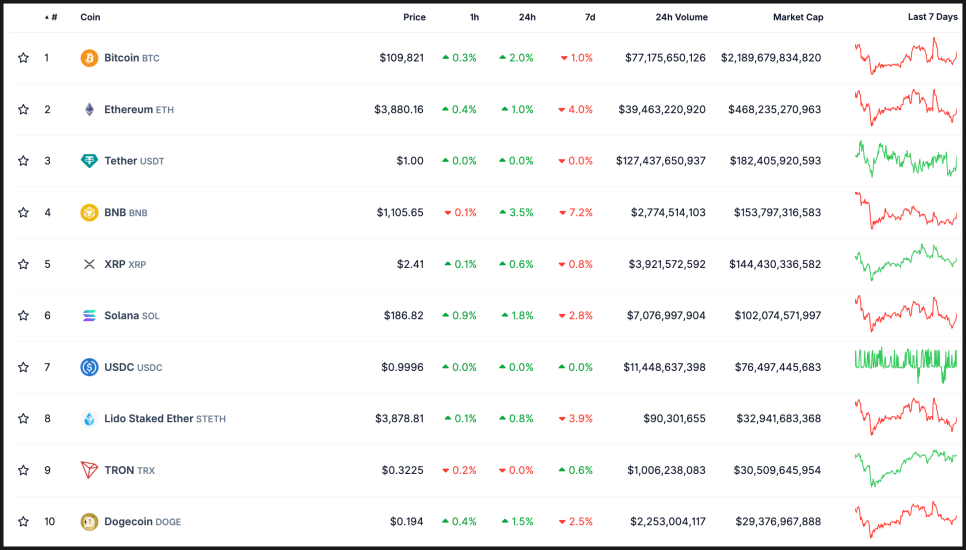Image resolution: width=966 pixels, height=550 pixels.
Task: Click the TRON logo icon
Action: click(x=89, y=470)
